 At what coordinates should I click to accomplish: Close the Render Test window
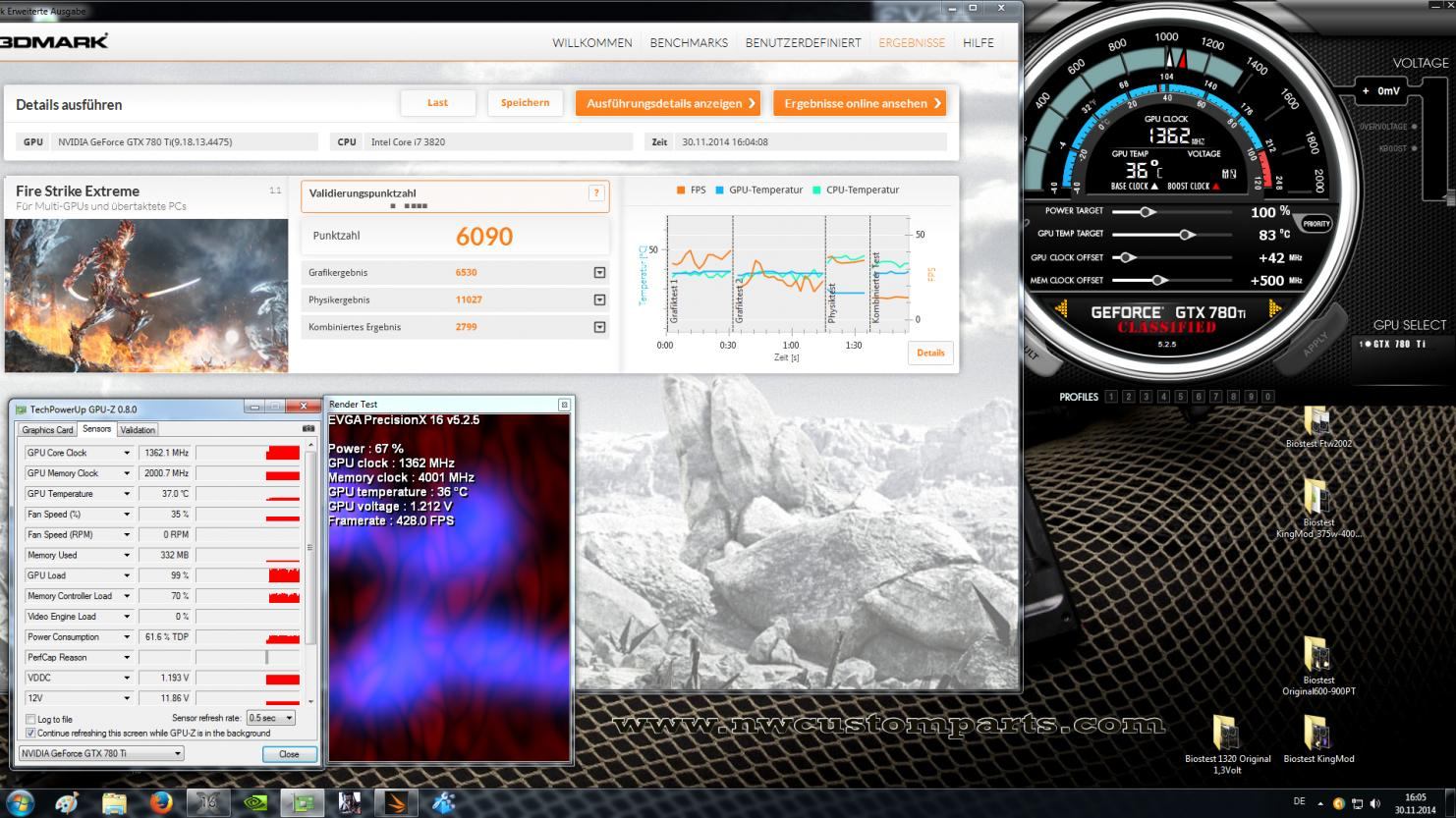564,405
